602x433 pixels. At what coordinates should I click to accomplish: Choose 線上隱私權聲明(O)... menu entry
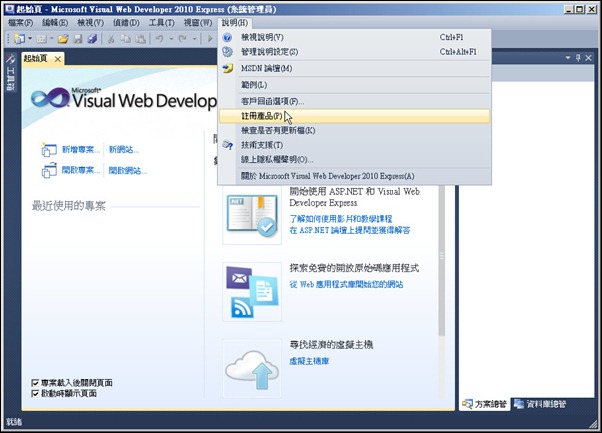tap(355, 160)
